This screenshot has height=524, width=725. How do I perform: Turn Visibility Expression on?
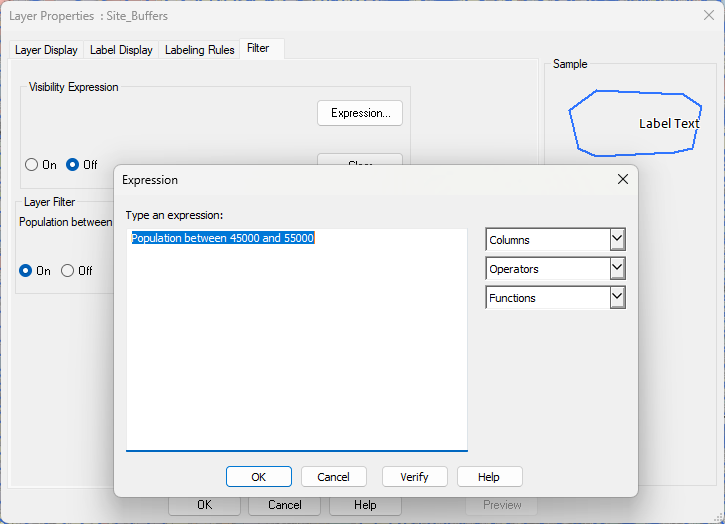32,165
